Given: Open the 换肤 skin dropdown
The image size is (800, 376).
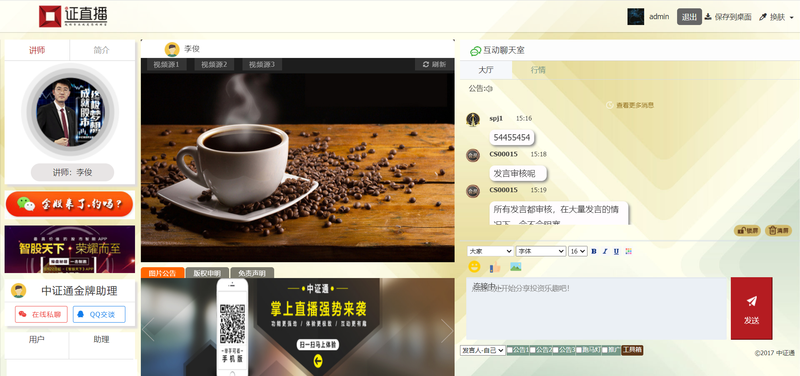Looking at the screenshot, I should click(777, 17).
